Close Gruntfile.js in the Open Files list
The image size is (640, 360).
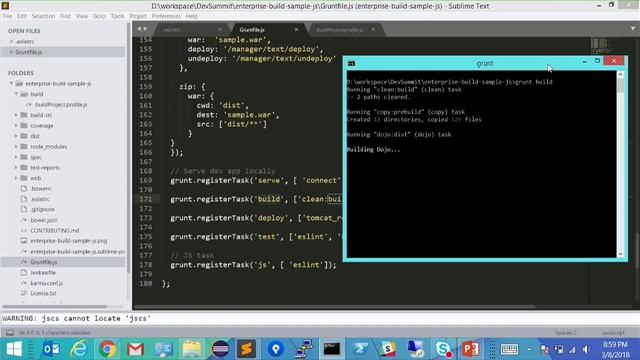[x=11, y=52]
